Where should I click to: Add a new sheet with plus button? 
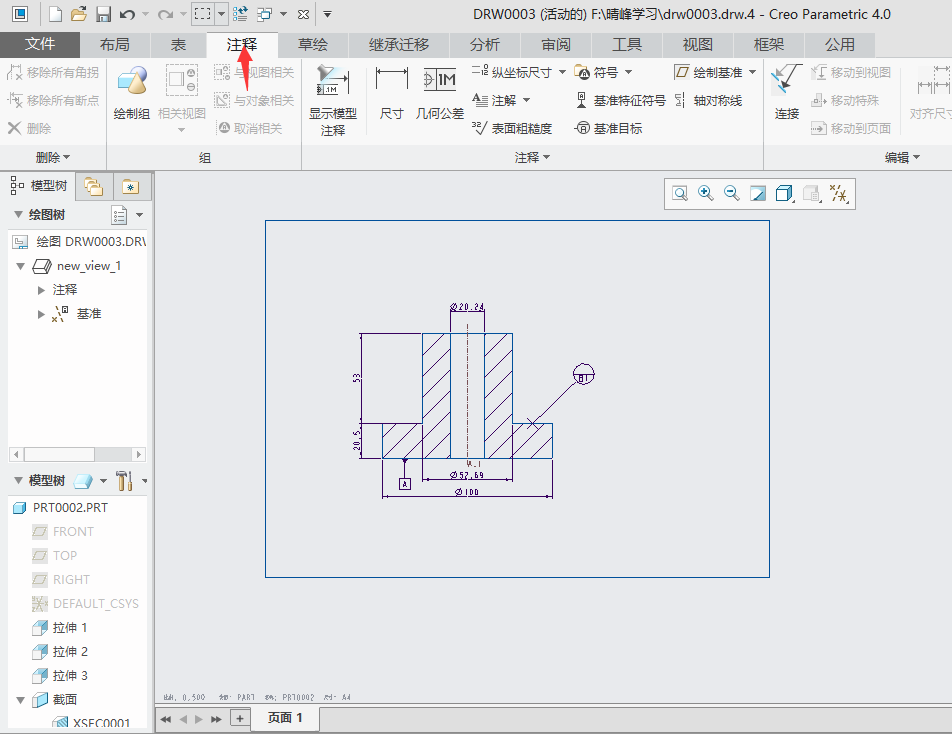click(240, 719)
